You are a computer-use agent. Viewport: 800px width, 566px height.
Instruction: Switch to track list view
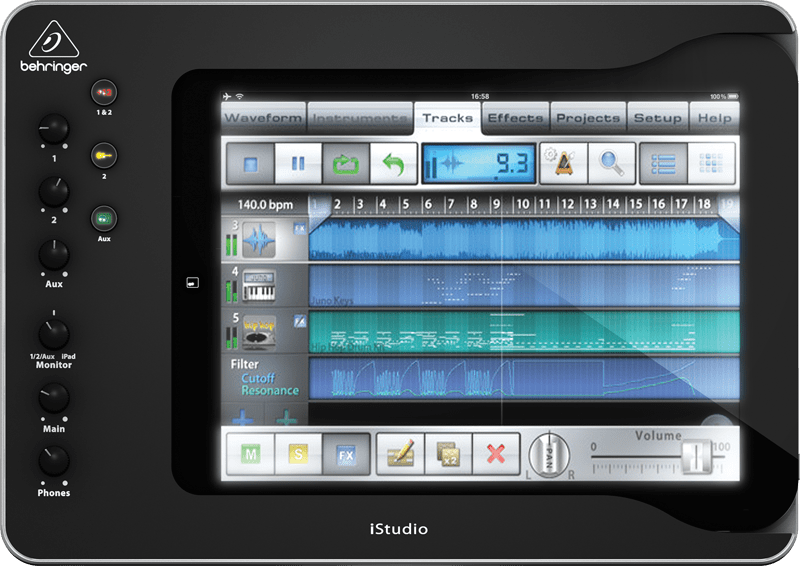pos(663,163)
